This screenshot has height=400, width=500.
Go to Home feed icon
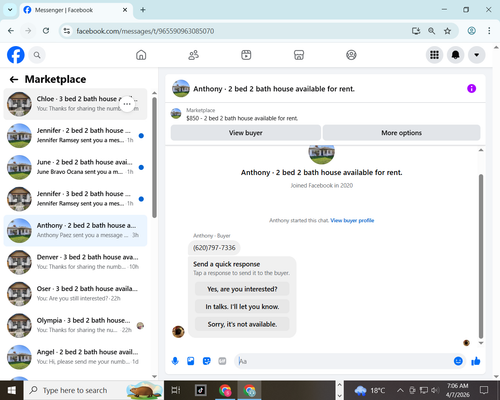tap(141, 55)
